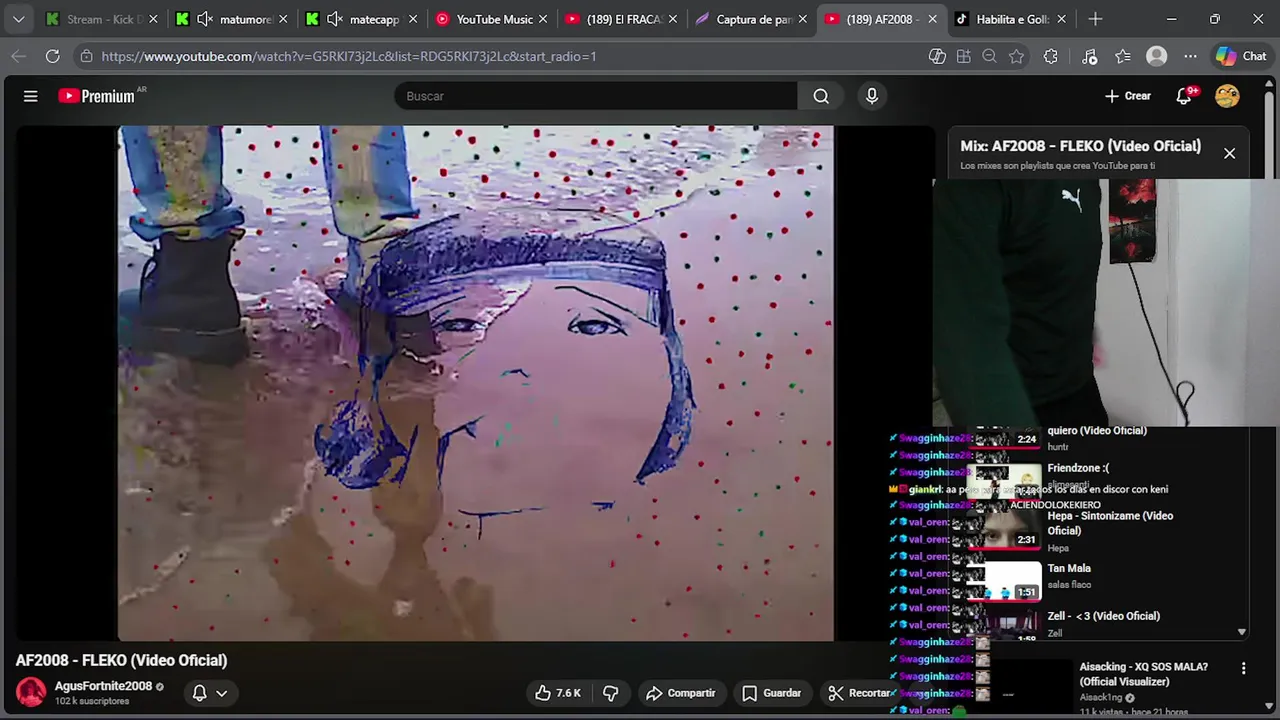Play Tan Mala playlist thumbnail
This screenshot has width=1280, height=720.
pyautogui.click(x=1004, y=581)
